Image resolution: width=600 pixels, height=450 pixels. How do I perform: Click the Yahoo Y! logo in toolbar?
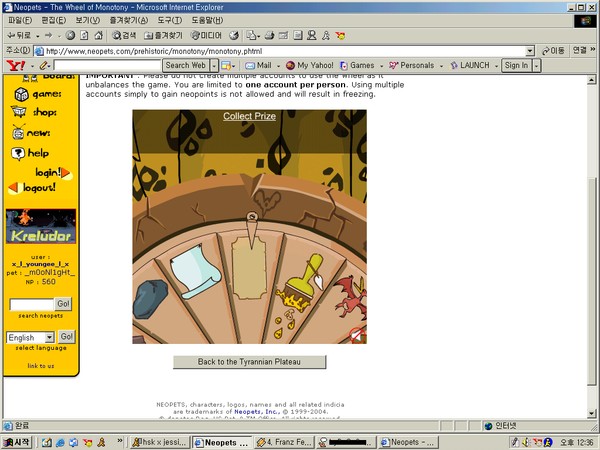(x=16, y=65)
